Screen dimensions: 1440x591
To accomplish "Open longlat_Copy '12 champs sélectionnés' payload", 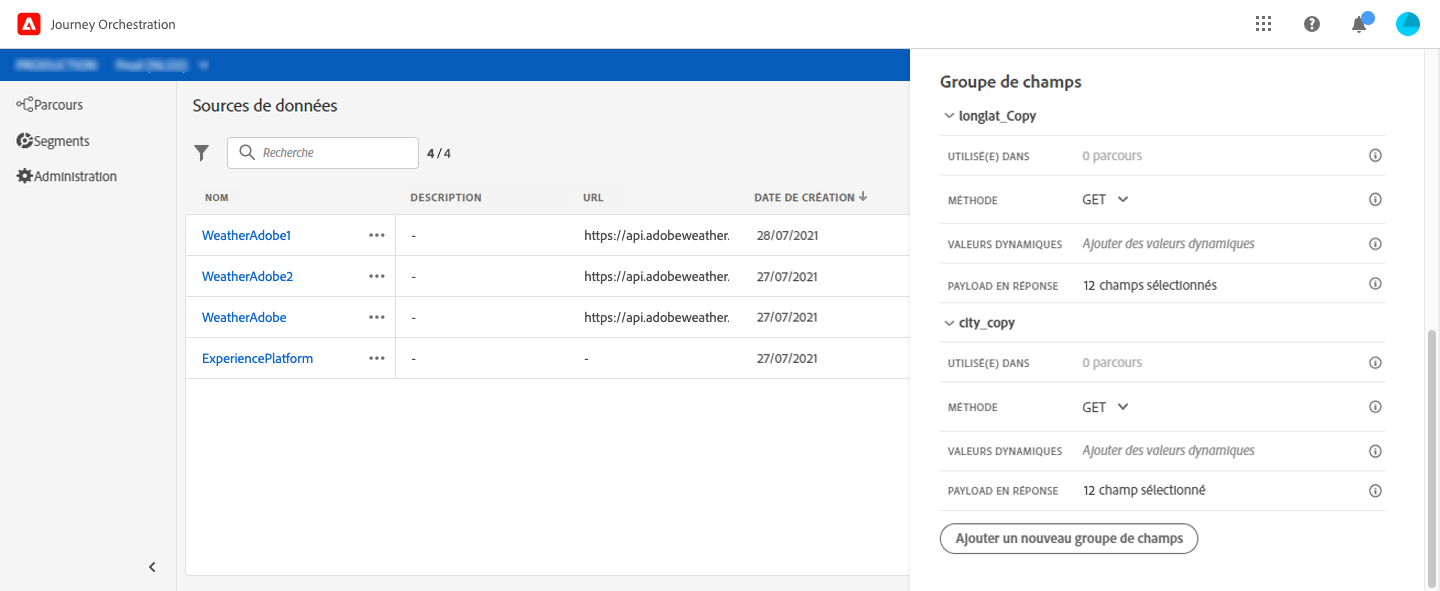I will [x=1150, y=285].
